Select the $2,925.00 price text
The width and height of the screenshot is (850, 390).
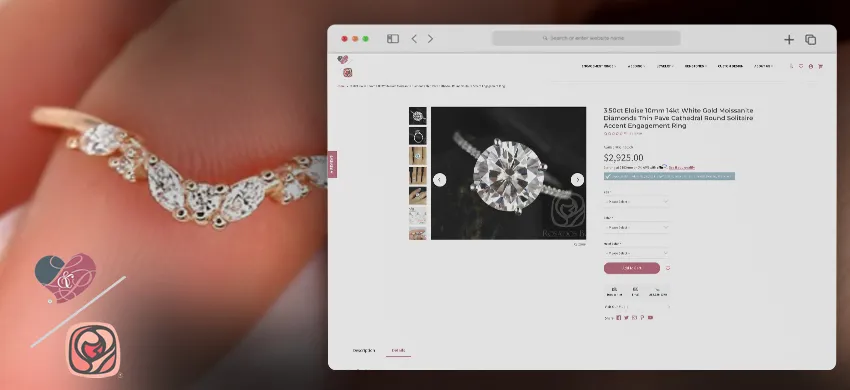click(x=623, y=158)
